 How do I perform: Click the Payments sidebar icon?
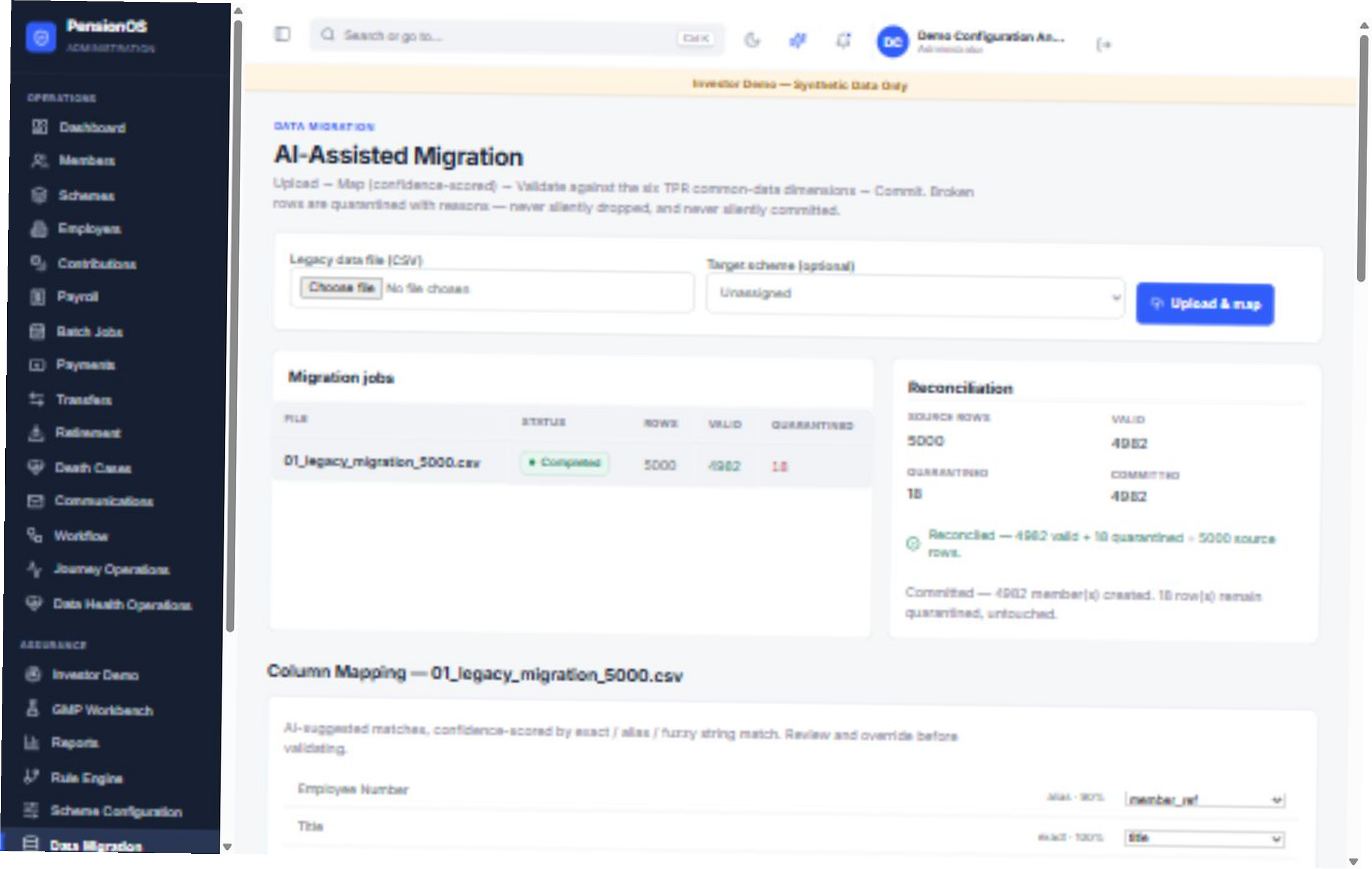37,365
